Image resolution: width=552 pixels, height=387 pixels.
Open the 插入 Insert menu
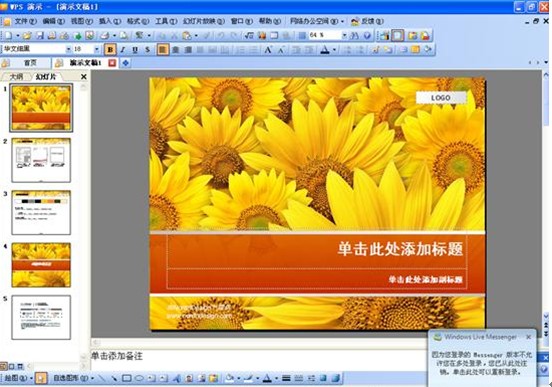[110, 21]
